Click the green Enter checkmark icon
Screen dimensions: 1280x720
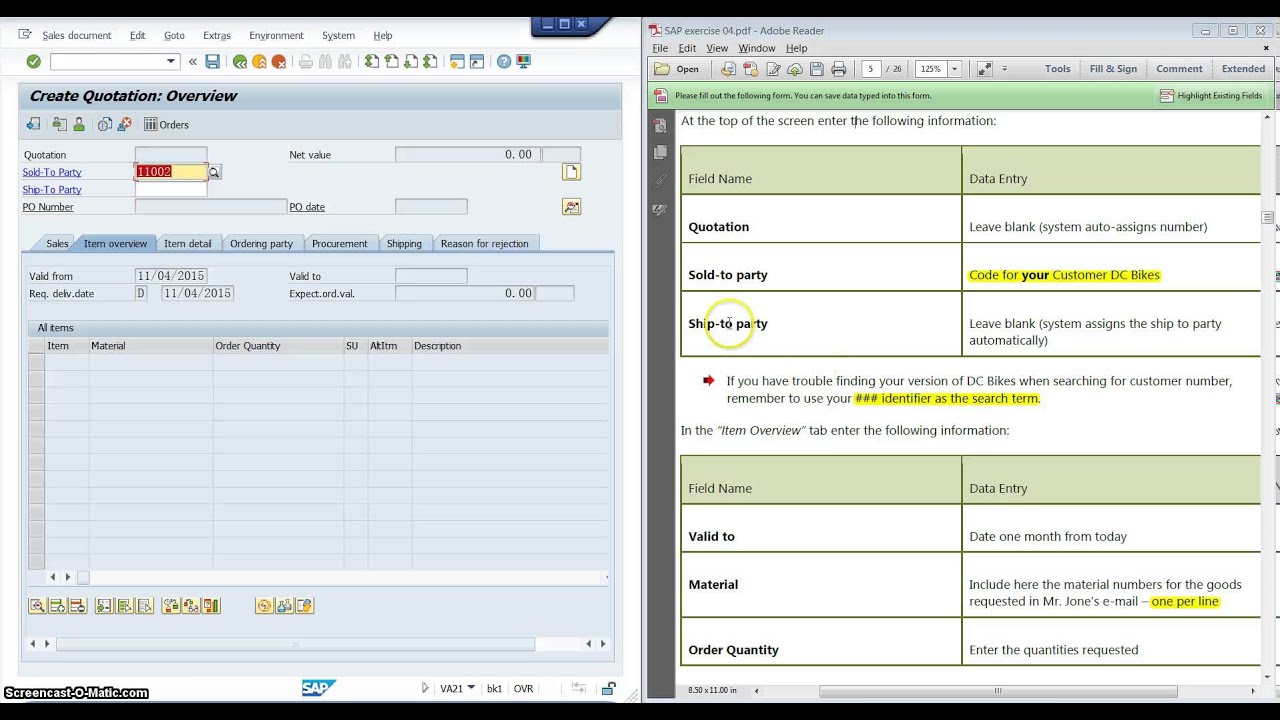click(x=34, y=62)
